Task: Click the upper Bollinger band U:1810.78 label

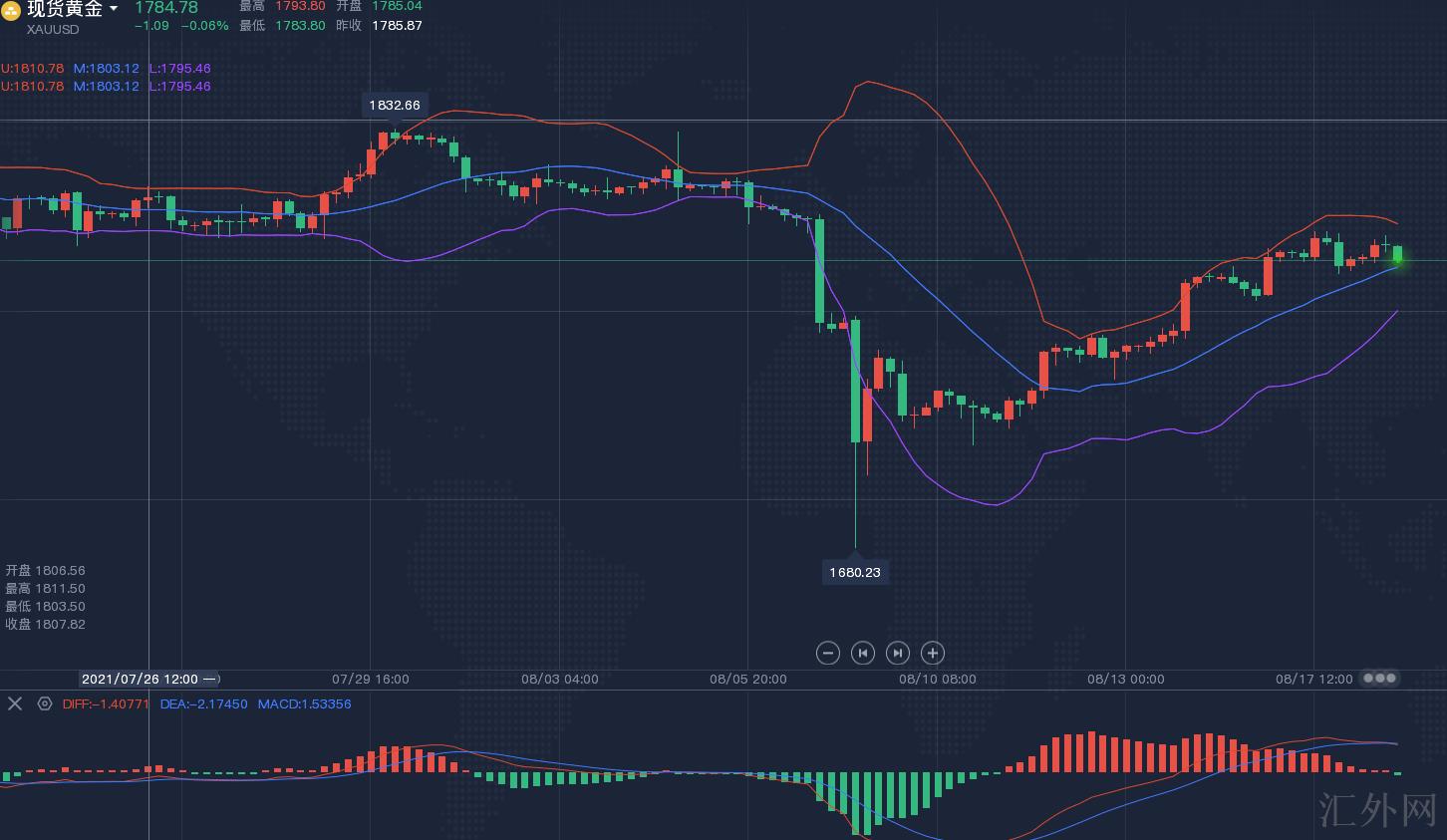Action: coord(32,69)
